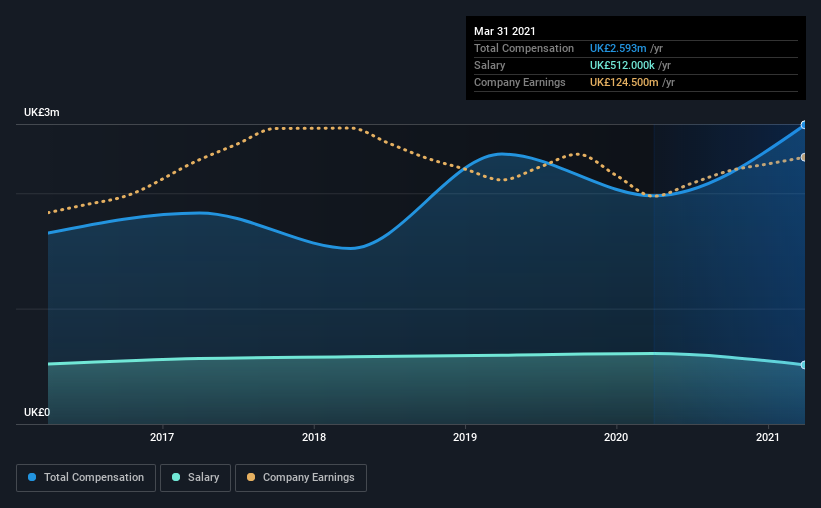The height and width of the screenshot is (508, 821).
Task: Click the Salary endpoint marker at 2021
Action: pos(804,365)
